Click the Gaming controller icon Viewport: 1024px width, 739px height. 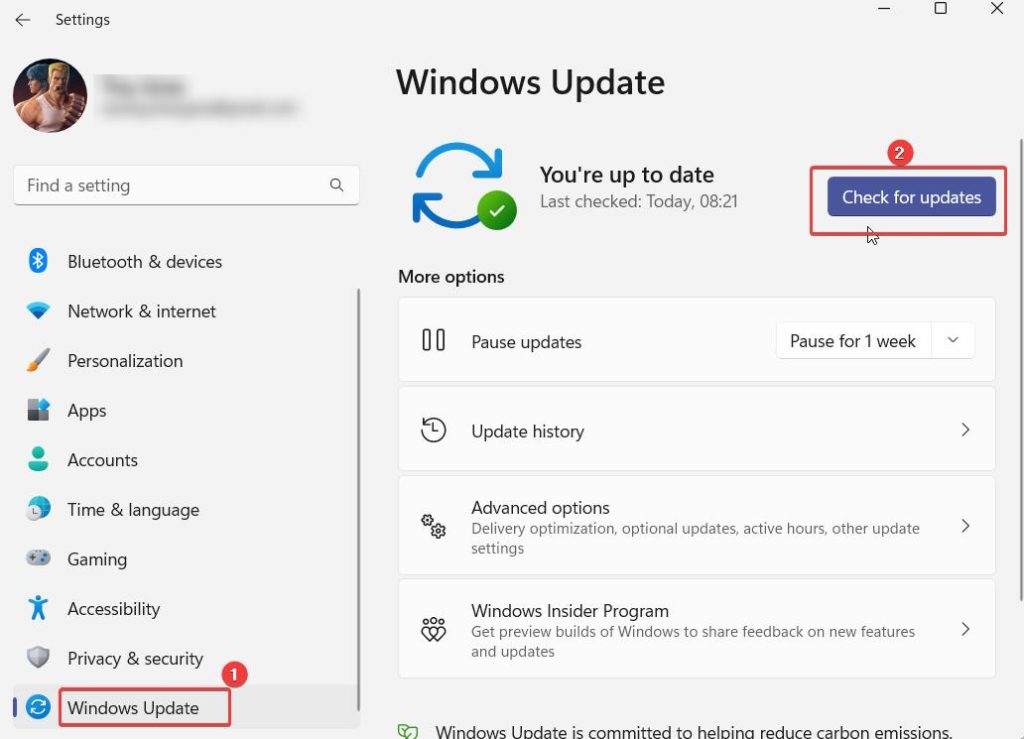[x=38, y=558]
